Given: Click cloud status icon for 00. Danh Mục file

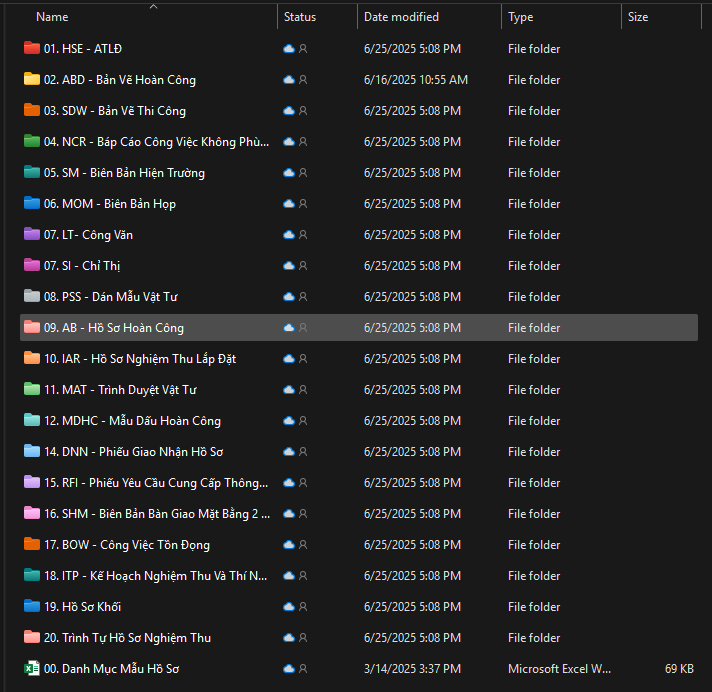Looking at the screenshot, I should (x=289, y=668).
